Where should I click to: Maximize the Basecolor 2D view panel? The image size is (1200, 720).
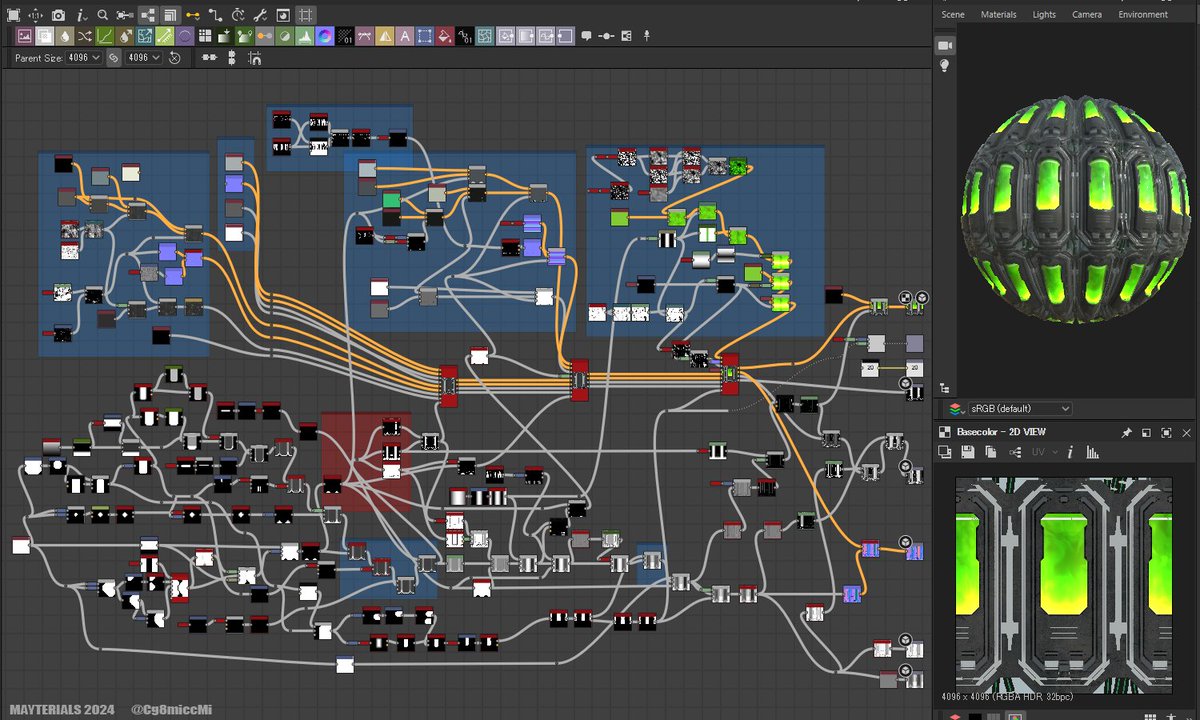point(1166,433)
